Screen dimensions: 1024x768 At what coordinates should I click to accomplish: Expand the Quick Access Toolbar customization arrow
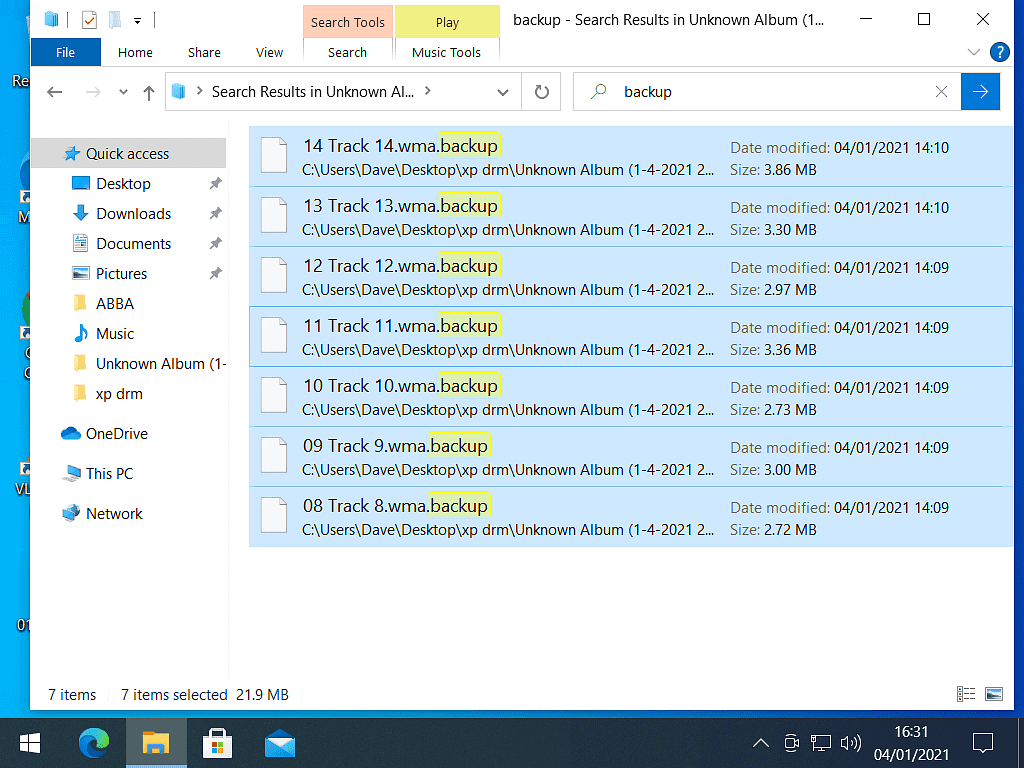point(135,19)
